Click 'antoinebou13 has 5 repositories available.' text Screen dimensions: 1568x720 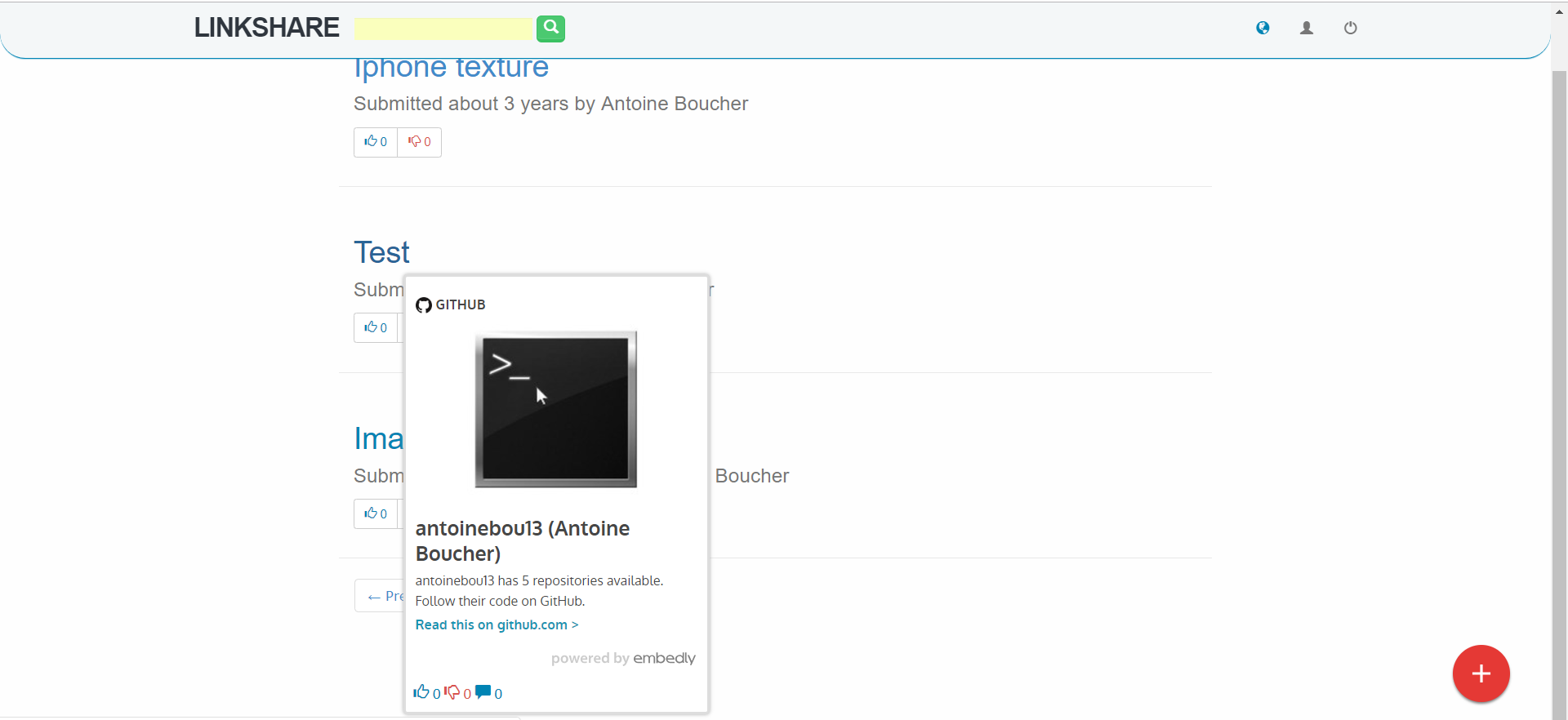point(539,580)
